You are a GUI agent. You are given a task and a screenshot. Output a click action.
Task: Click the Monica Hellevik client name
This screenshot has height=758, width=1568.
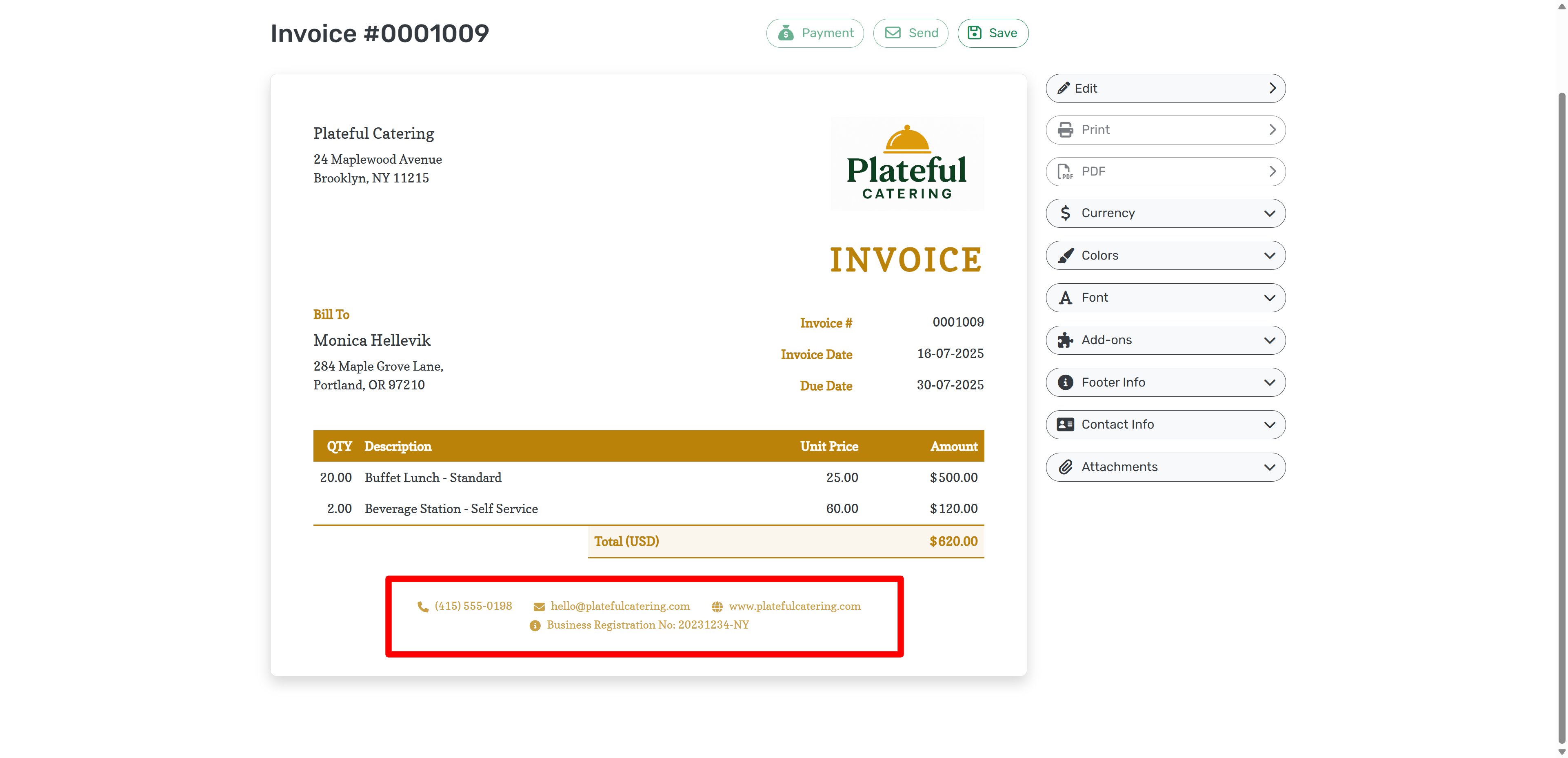click(x=371, y=340)
